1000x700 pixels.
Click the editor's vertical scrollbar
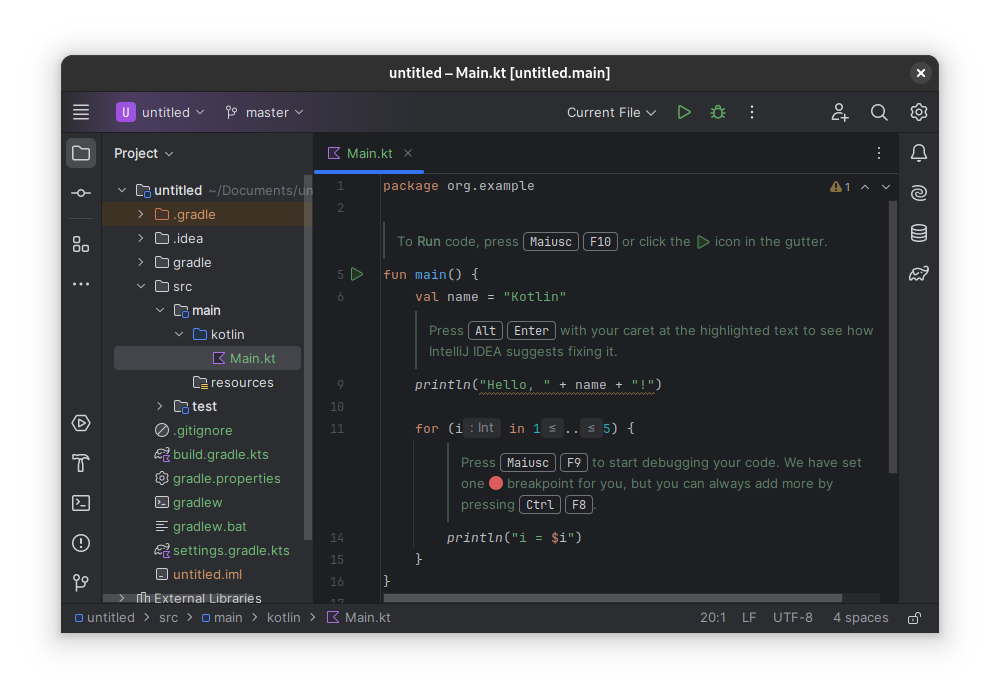point(893,340)
